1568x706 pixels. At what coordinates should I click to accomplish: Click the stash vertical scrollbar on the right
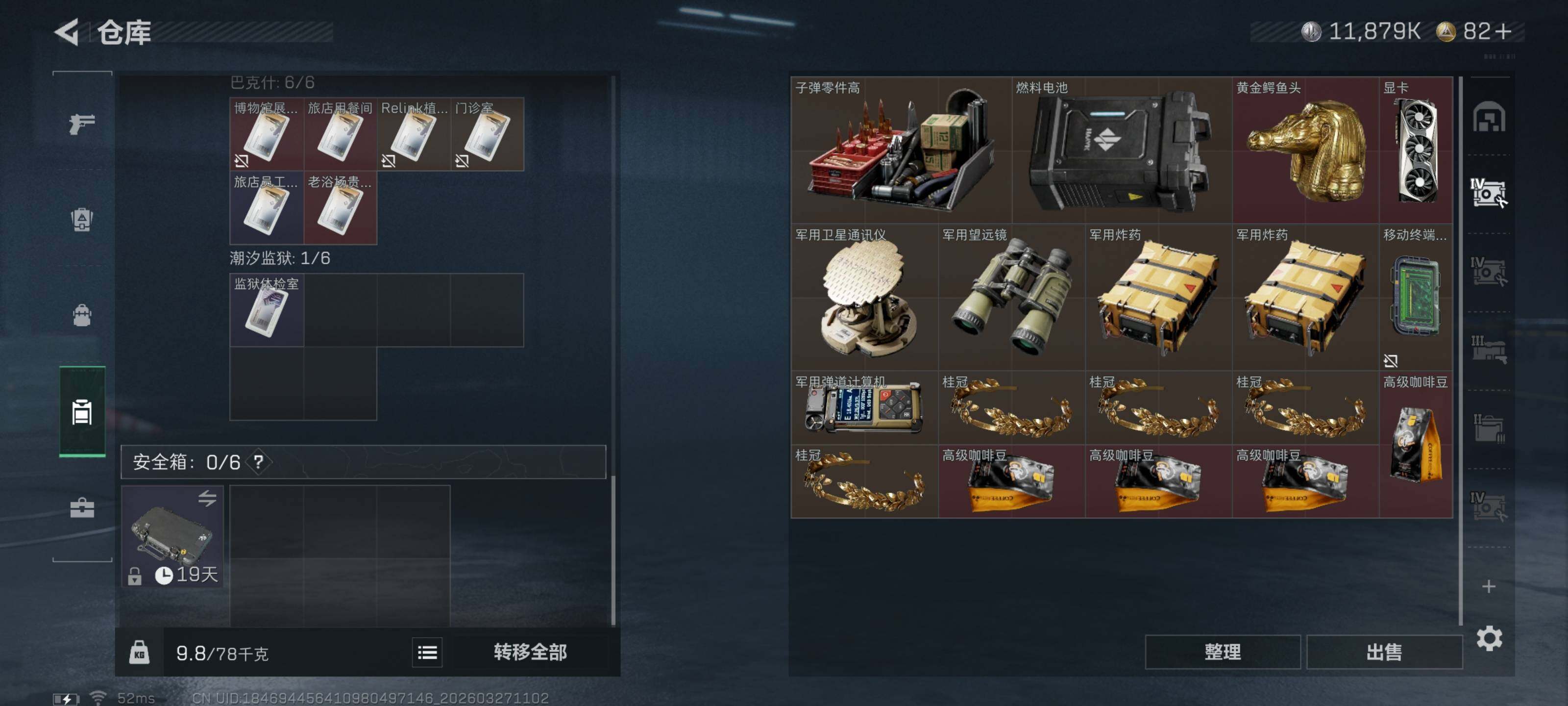[1460, 350]
